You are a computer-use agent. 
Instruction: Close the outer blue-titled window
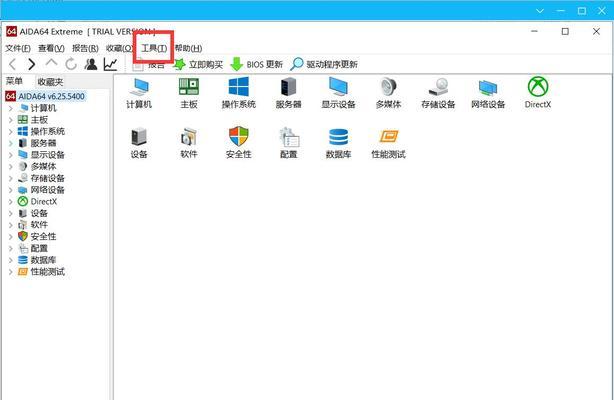click(602, 11)
